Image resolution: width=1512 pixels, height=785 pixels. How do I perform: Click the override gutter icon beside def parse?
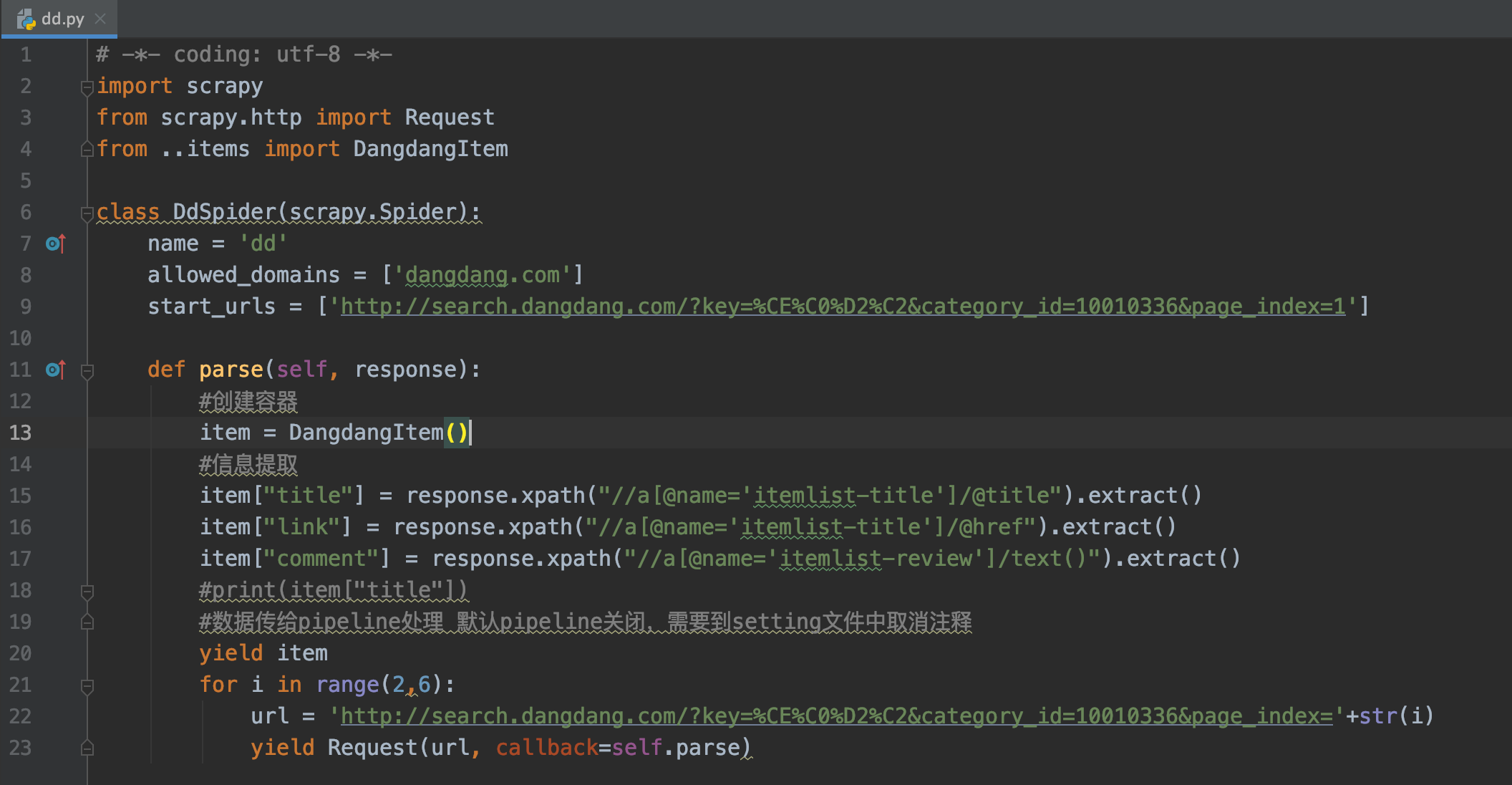tap(55, 370)
